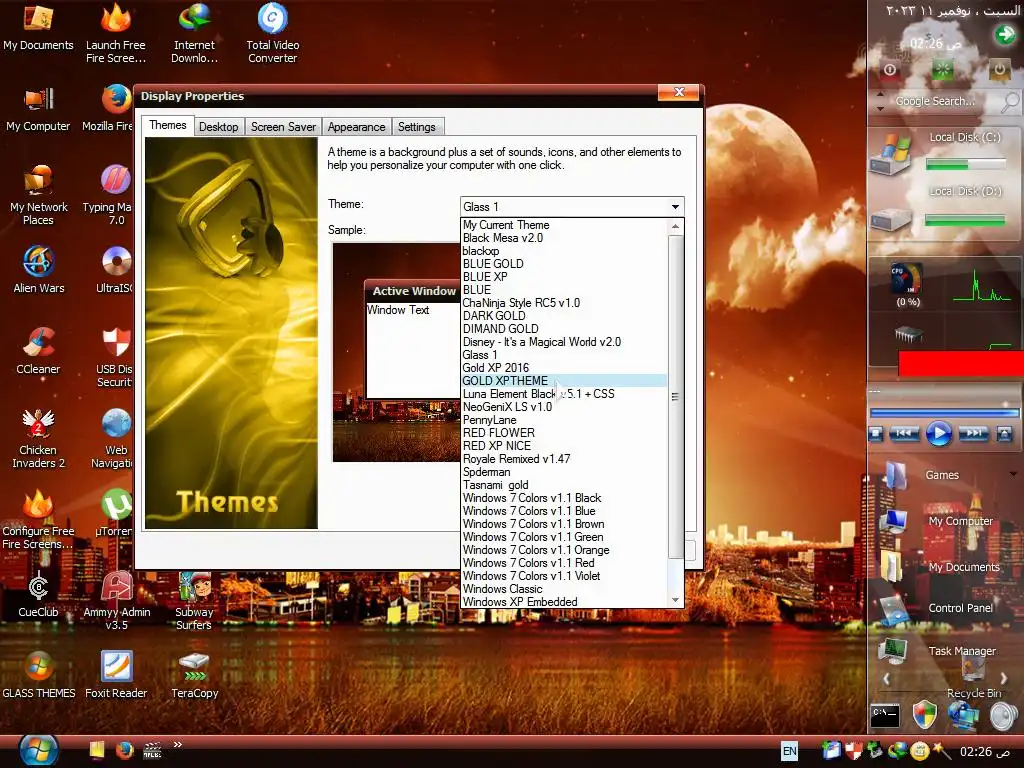Screen dimensions: 1024x768
Task: Click the EN language indicator
Action: [x=790, y=751]
